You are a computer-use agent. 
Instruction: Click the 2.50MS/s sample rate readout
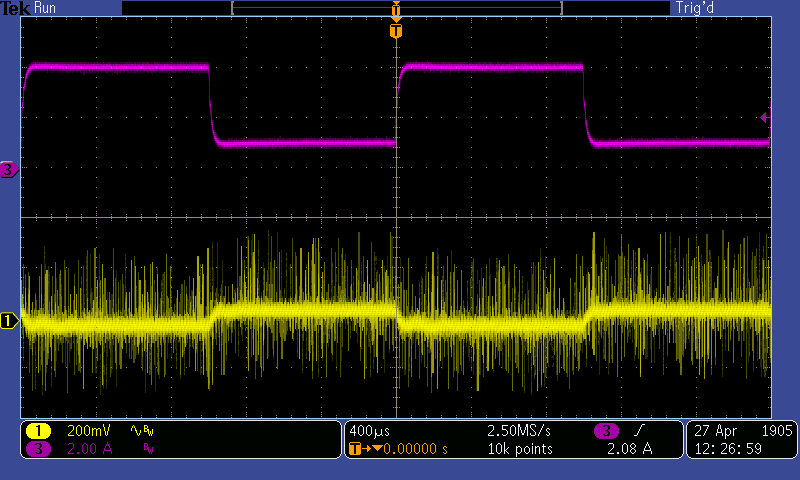pyautogui.click(x=519, y=431)
